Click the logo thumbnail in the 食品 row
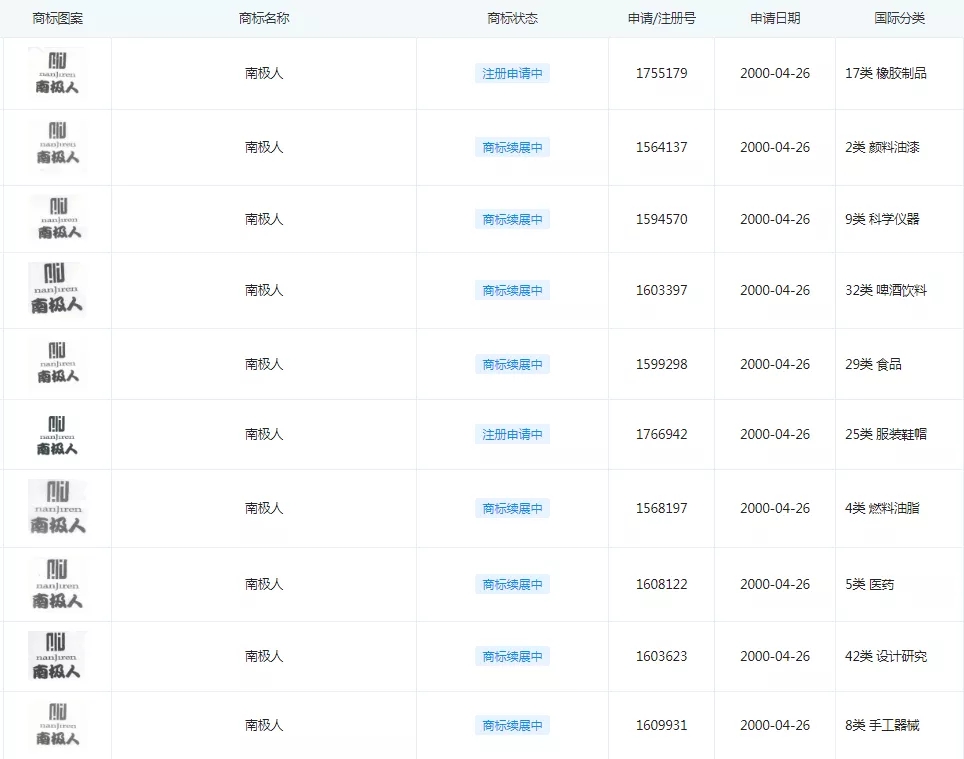 [57, 364]
